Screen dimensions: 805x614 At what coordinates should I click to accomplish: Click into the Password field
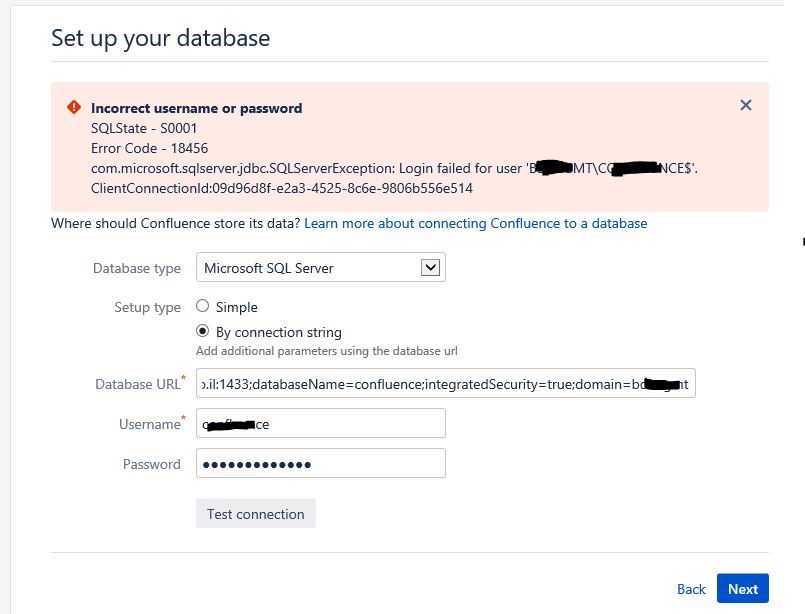[x=320, y=464]
